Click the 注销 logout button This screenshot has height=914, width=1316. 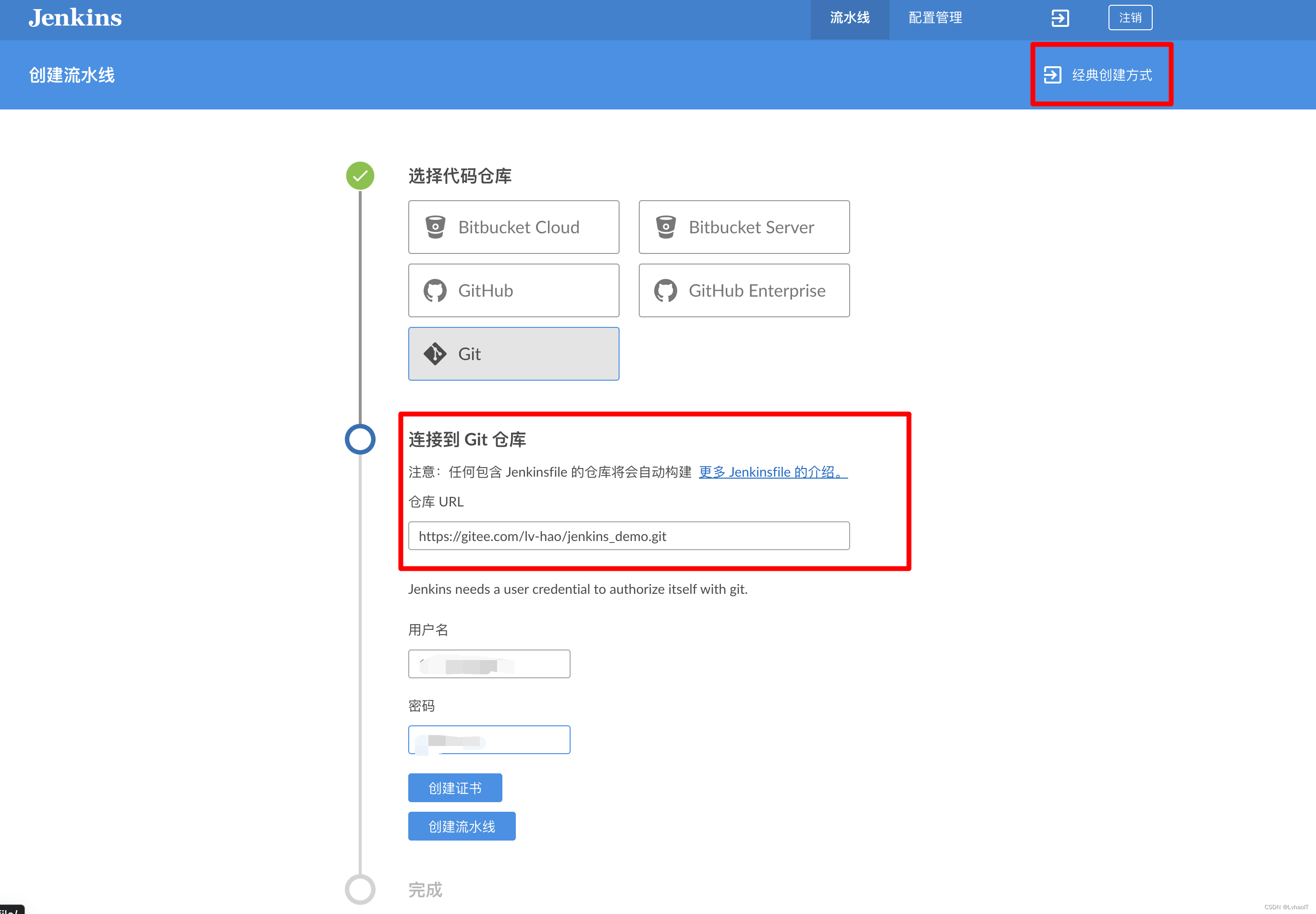tap(1130, 18)
